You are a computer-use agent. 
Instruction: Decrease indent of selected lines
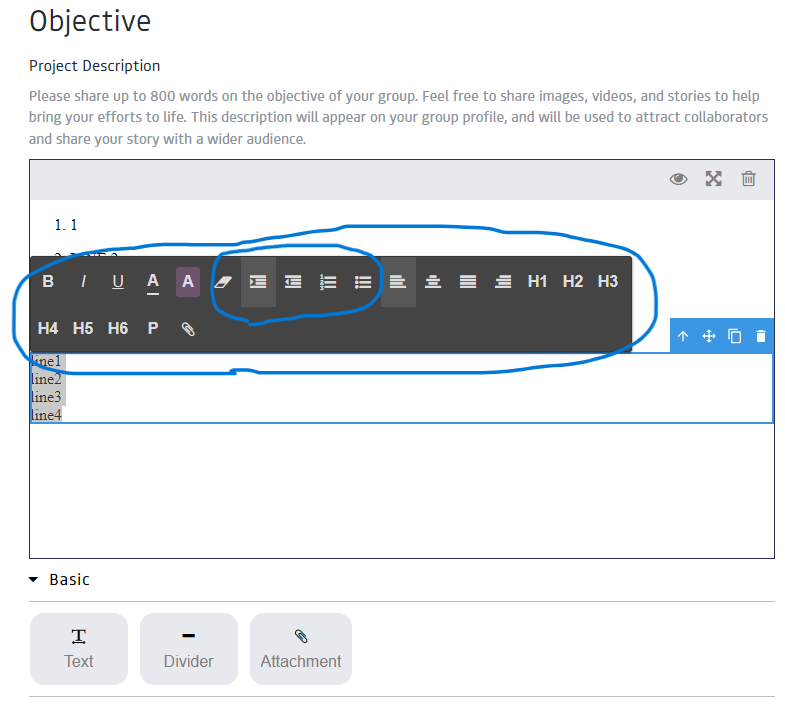[293, 282]
